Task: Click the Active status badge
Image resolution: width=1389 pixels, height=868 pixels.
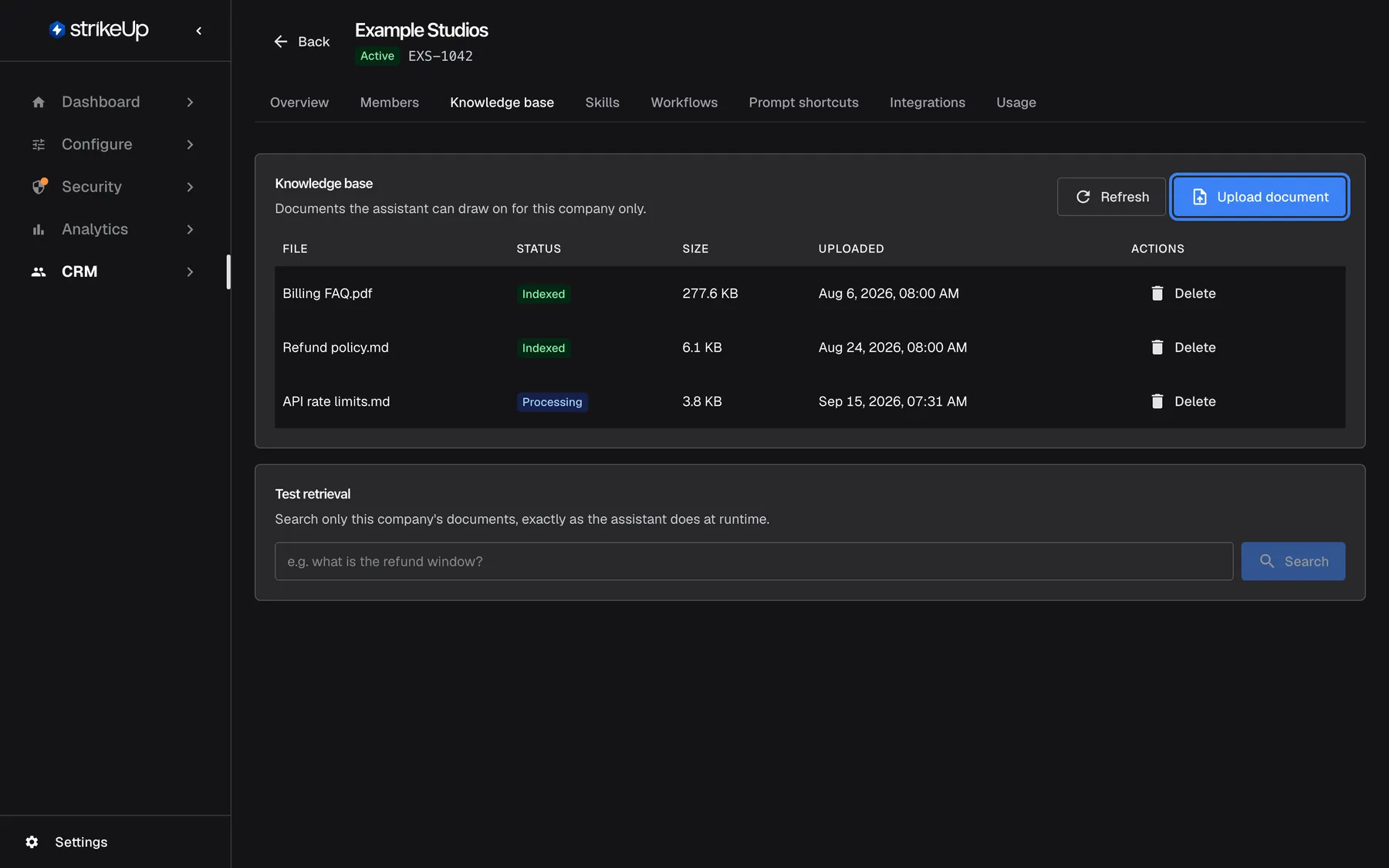Action: point(377,56)
